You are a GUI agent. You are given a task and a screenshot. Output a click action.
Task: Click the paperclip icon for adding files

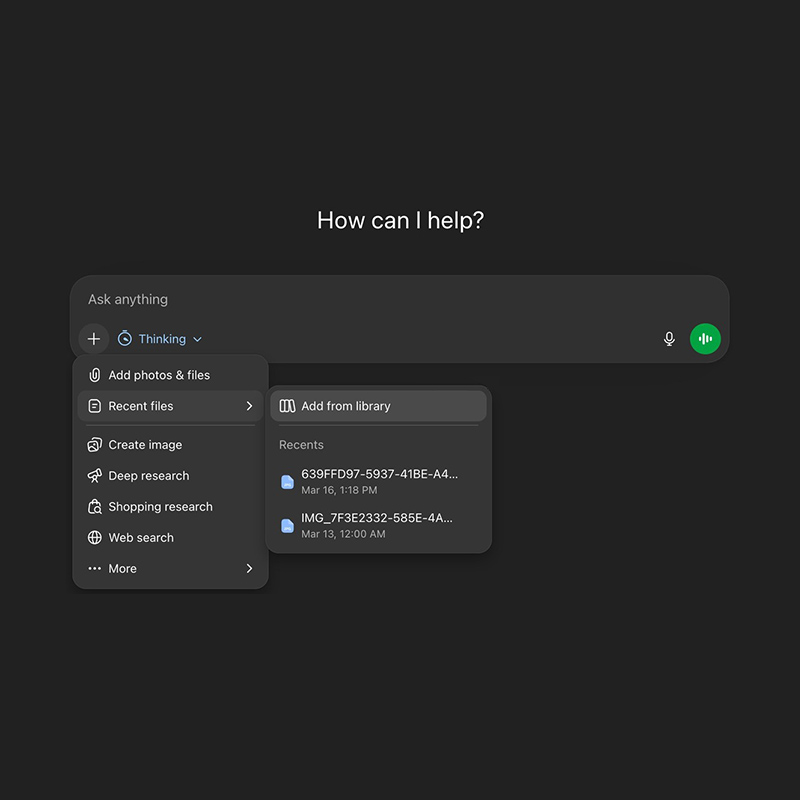tap(95, 375)
